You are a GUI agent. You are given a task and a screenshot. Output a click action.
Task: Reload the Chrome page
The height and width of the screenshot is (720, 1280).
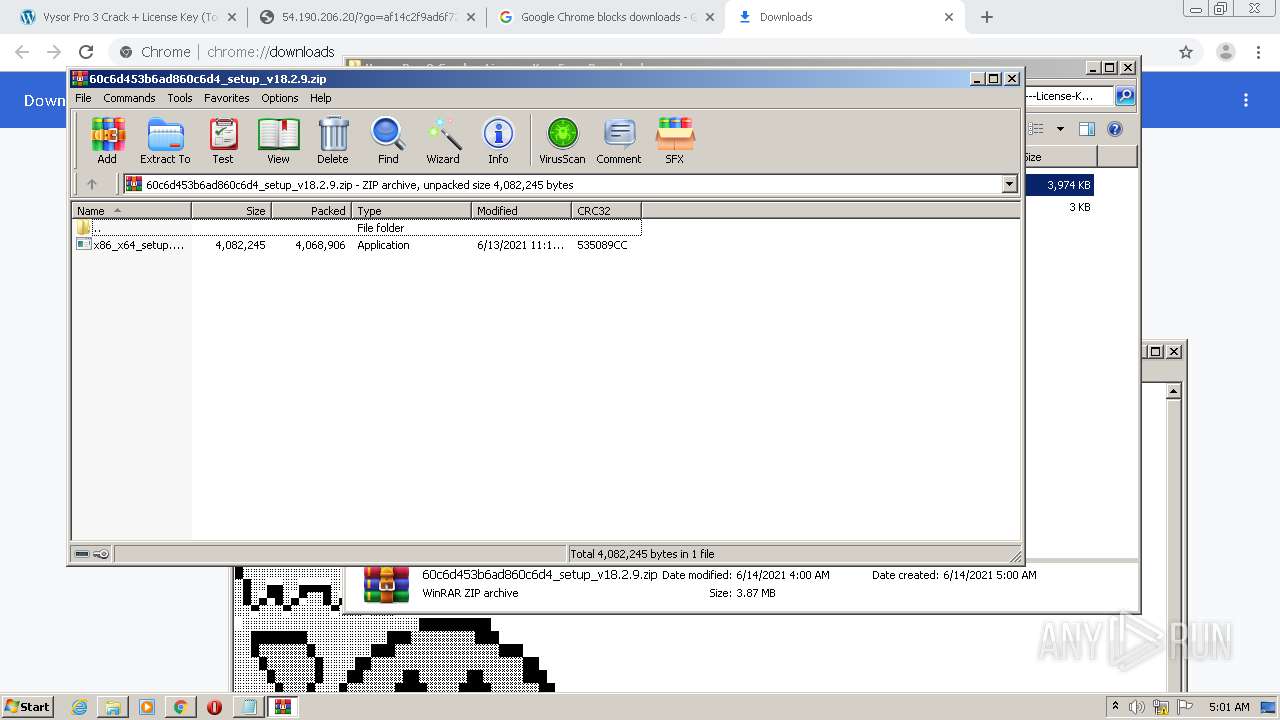click(x=86, y=52)
